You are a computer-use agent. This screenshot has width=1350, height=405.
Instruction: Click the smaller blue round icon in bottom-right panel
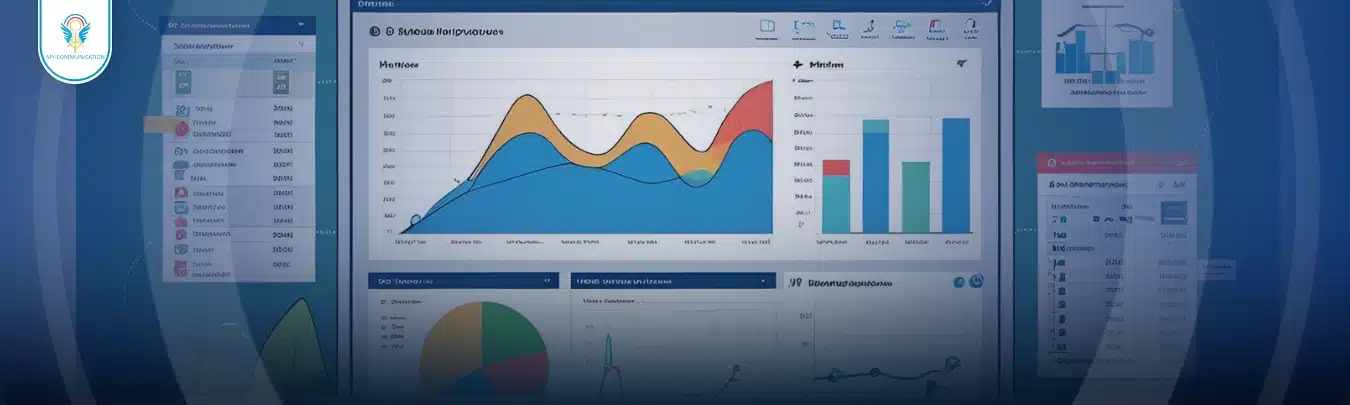click(x=958, y=283)
